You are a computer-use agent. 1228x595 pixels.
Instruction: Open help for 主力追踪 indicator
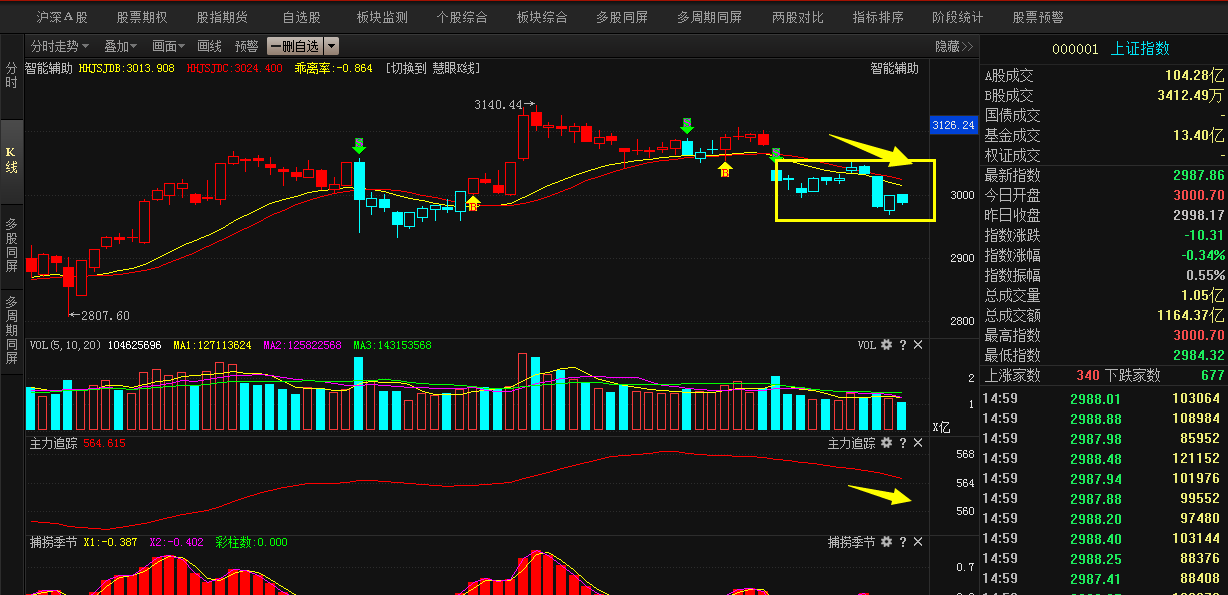pos(902,443)
